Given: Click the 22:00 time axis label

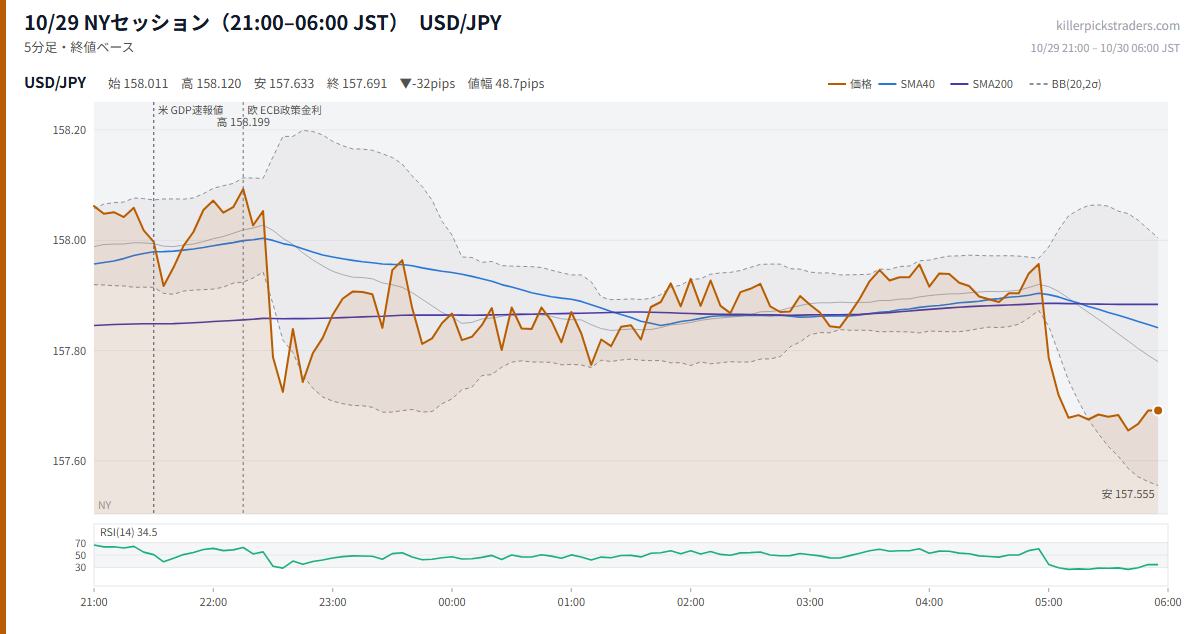Looking at the screenshot, I should point(213,602).
